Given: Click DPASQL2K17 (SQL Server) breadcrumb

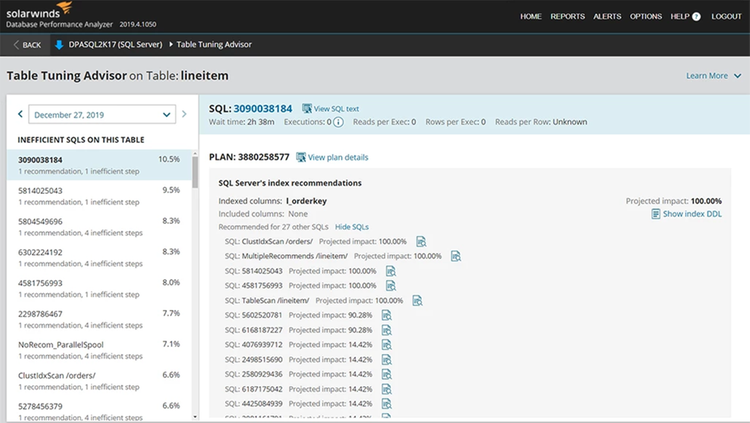Looking at the screenshot, I should pyautogui.click(x=115, y=45).
